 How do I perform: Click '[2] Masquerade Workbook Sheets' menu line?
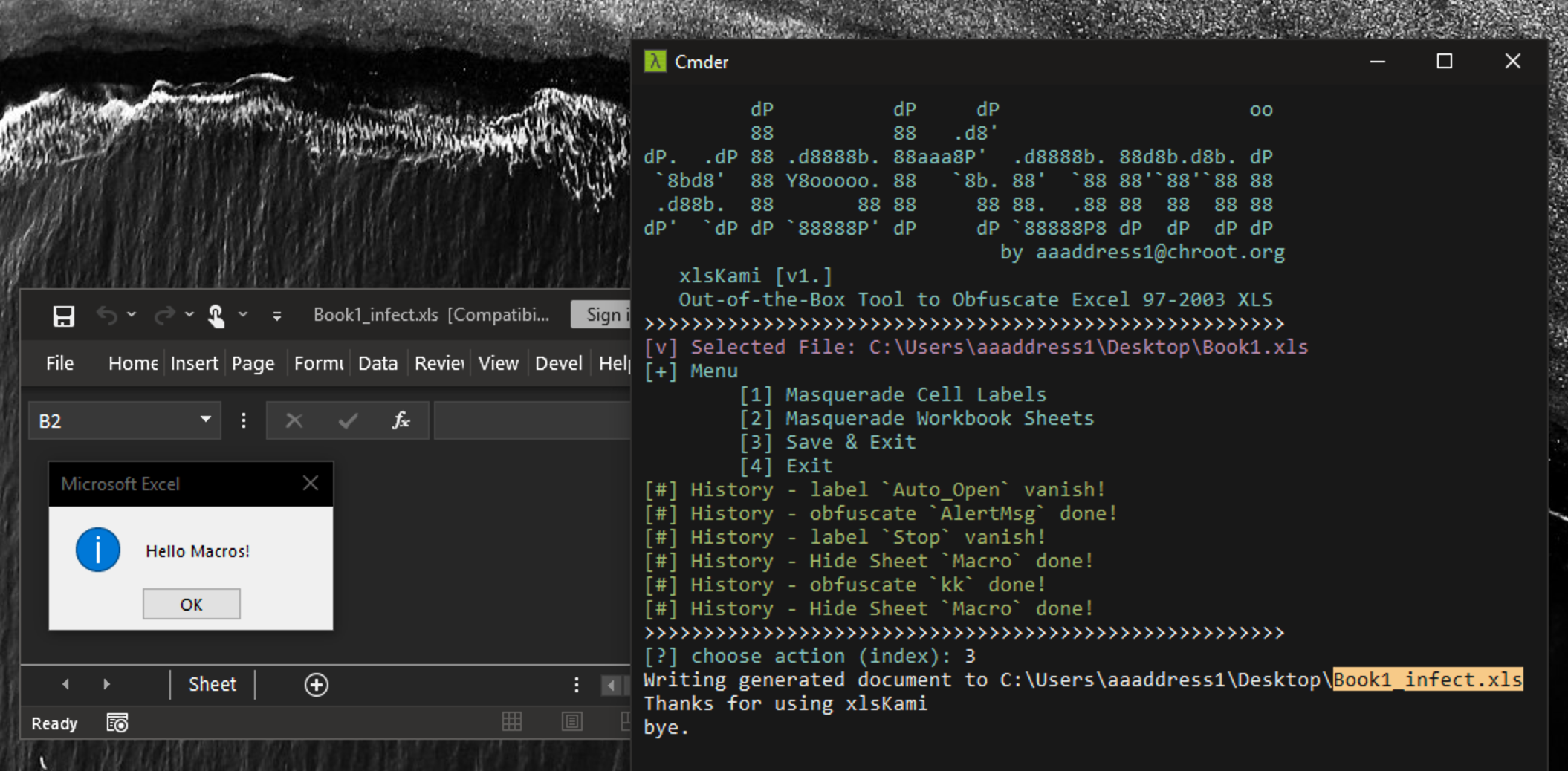click(x=916, y=418)
